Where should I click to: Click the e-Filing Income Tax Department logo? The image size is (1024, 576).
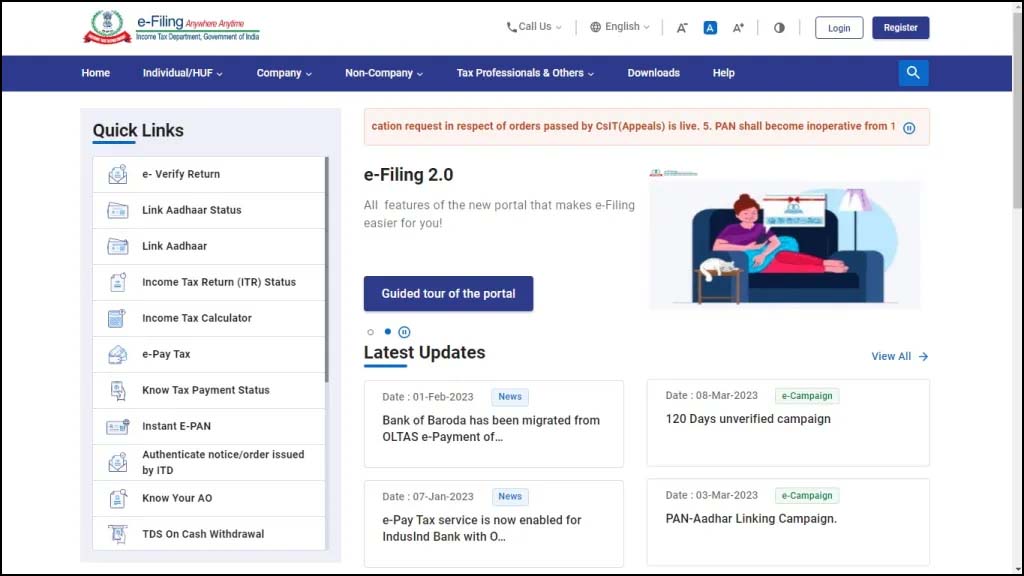pyautogui.click(x=171, y=27)
